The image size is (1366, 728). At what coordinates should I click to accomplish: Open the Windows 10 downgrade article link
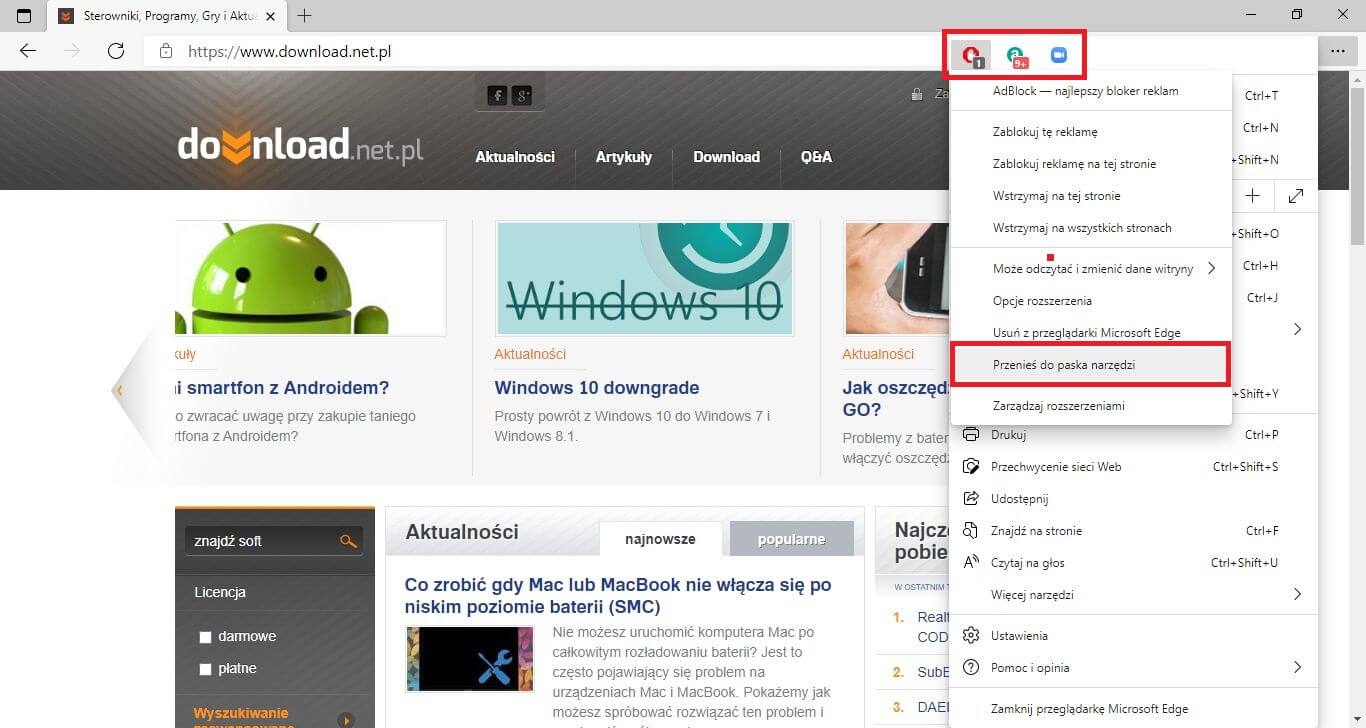coord(597,388)
